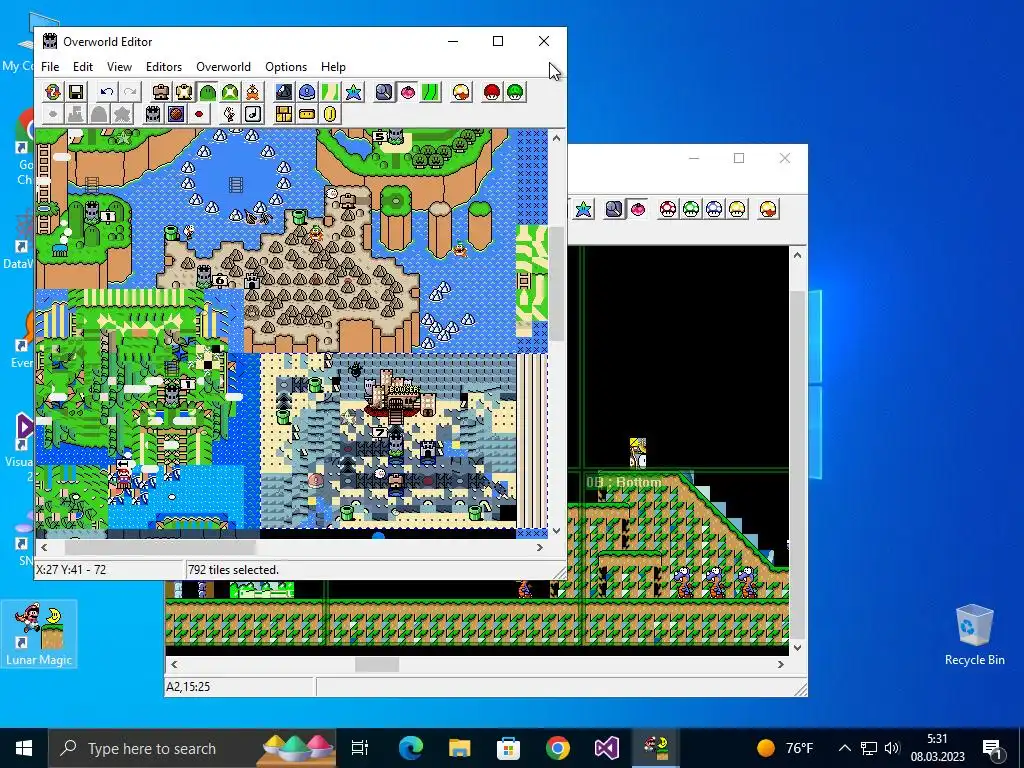Click the blue spotted mushroom in level editor
Image resolution: width=1024 pixels, height=768 pixels.
(x=714, y=209)
